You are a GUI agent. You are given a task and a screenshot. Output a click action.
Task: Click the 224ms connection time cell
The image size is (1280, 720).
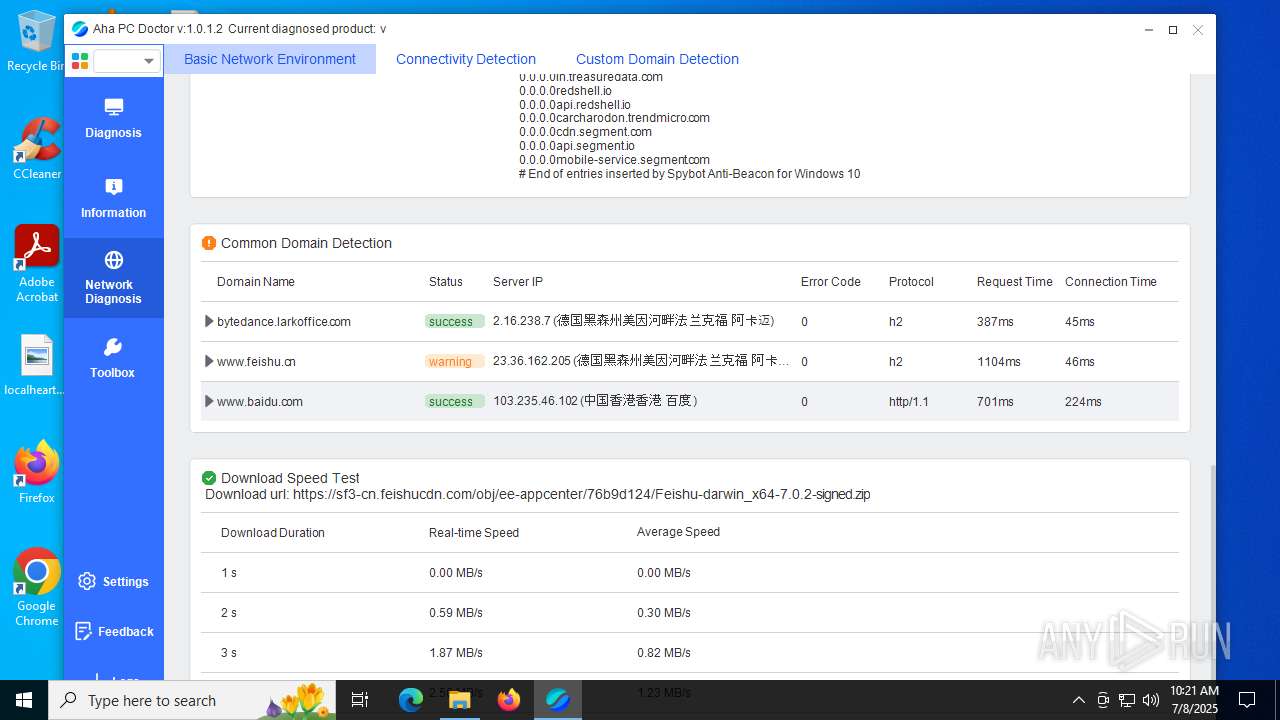tap(1083, 401)
